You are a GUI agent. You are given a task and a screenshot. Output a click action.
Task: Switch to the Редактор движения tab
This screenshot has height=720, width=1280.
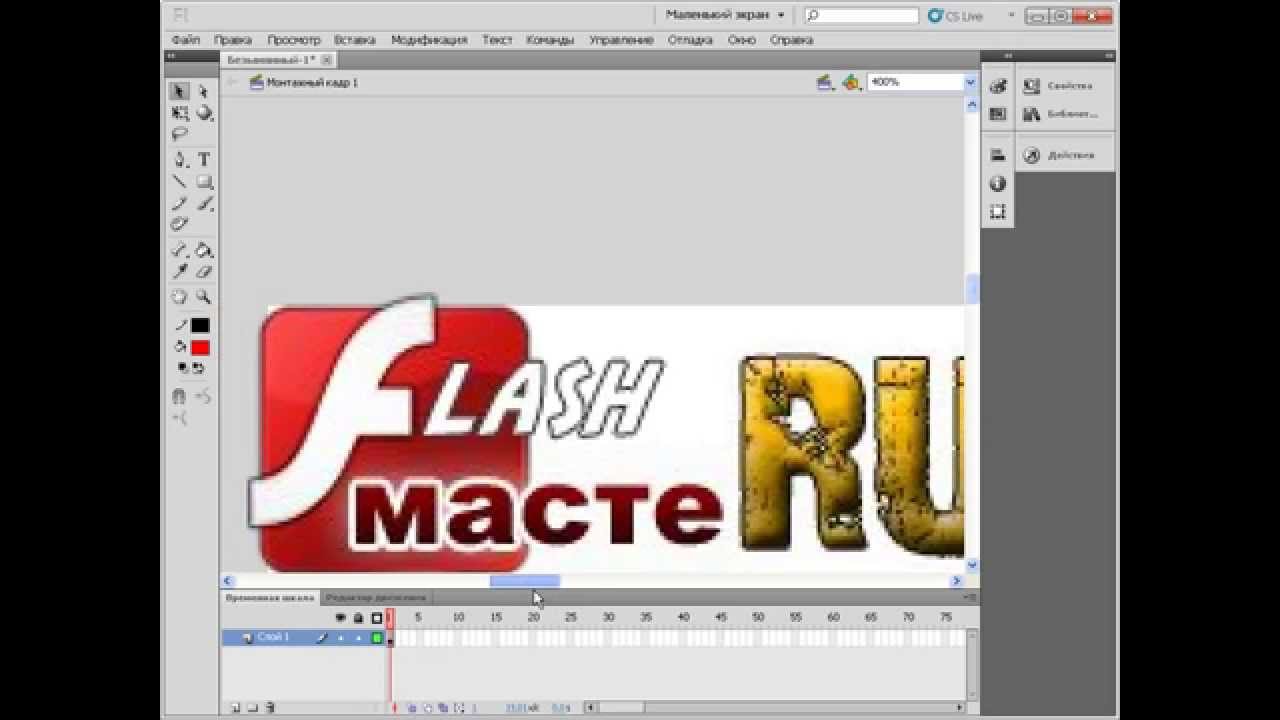(376, 597)
